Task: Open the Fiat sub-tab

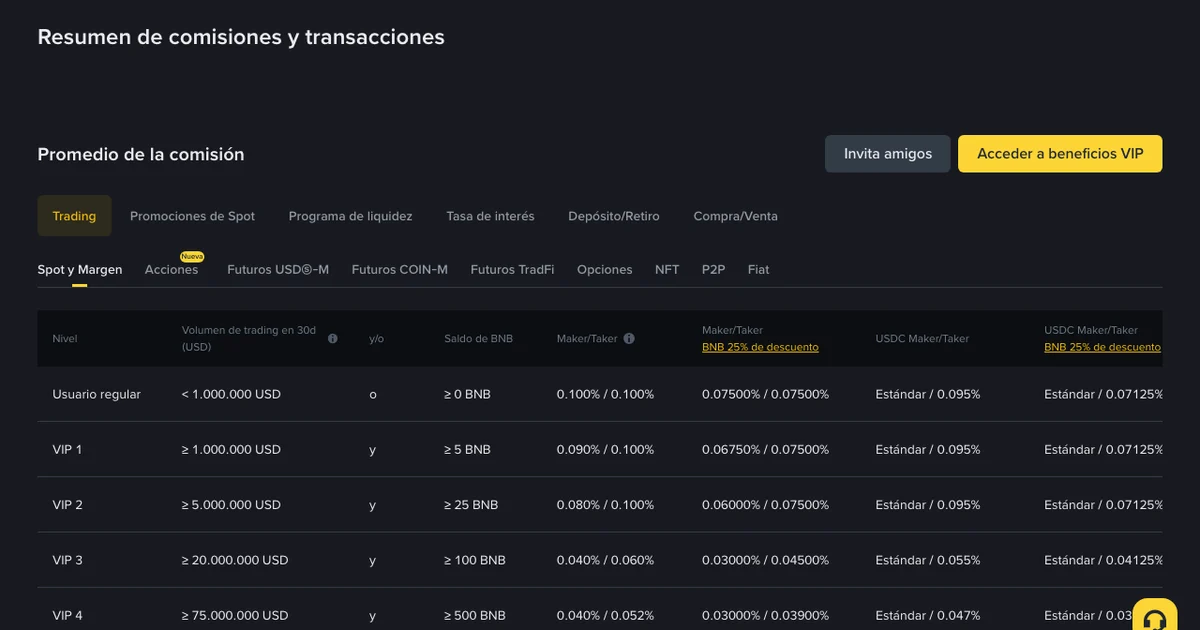Action: point(758,270)
